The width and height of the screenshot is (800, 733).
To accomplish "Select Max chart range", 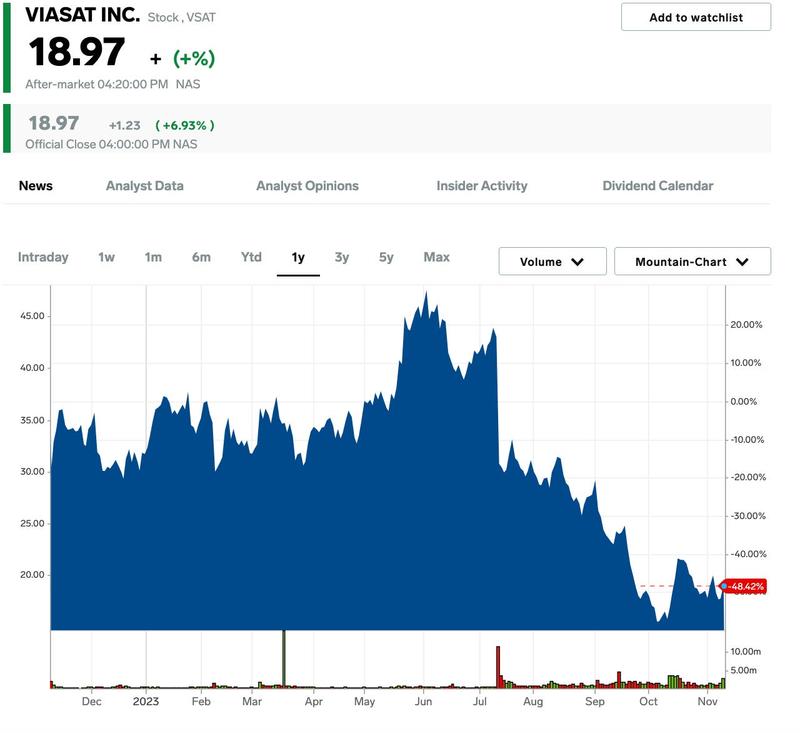I will pos(437,257).
